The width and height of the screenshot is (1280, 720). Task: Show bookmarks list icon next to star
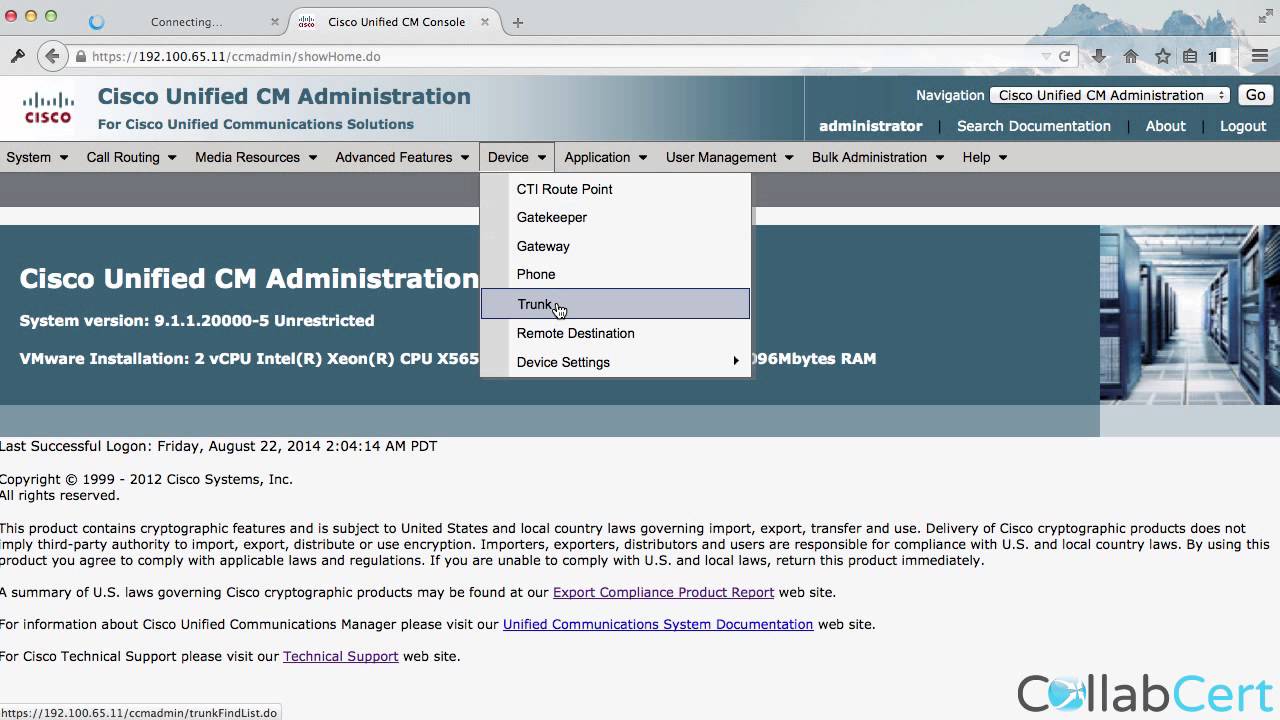click(1190, 57)
